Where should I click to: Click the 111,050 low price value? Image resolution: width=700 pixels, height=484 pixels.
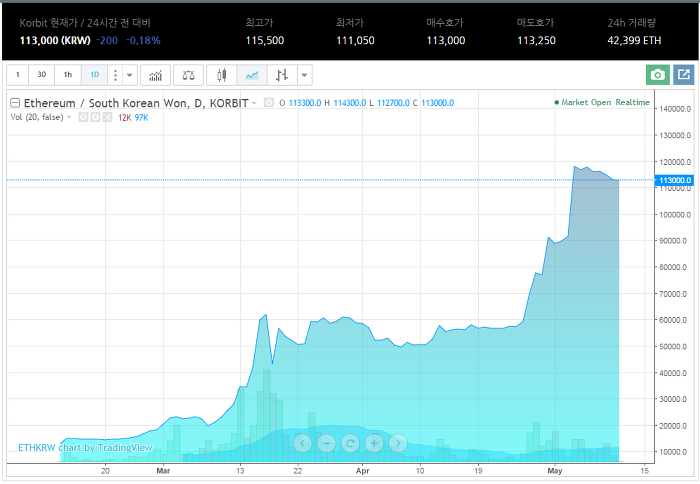pos(355,41)
